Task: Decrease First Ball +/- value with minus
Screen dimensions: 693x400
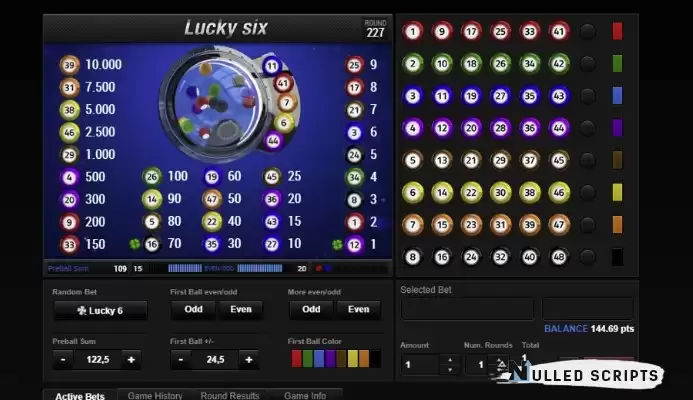Action: [x=181, y=360]
